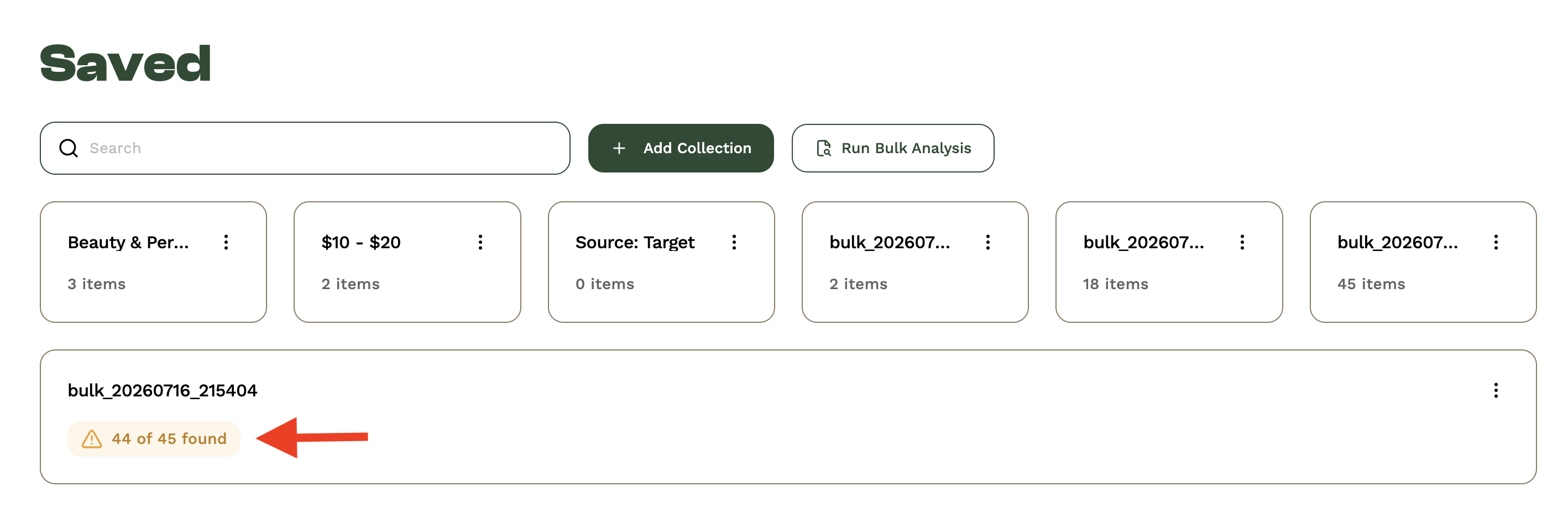Click the magnifying glass search icon

coord(68,148)
